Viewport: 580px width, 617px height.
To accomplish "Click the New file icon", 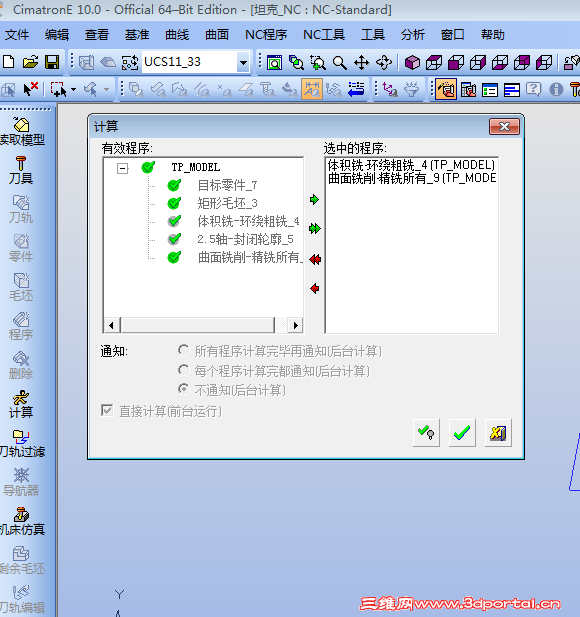I will pyautogui.click(x=9, y=62).
